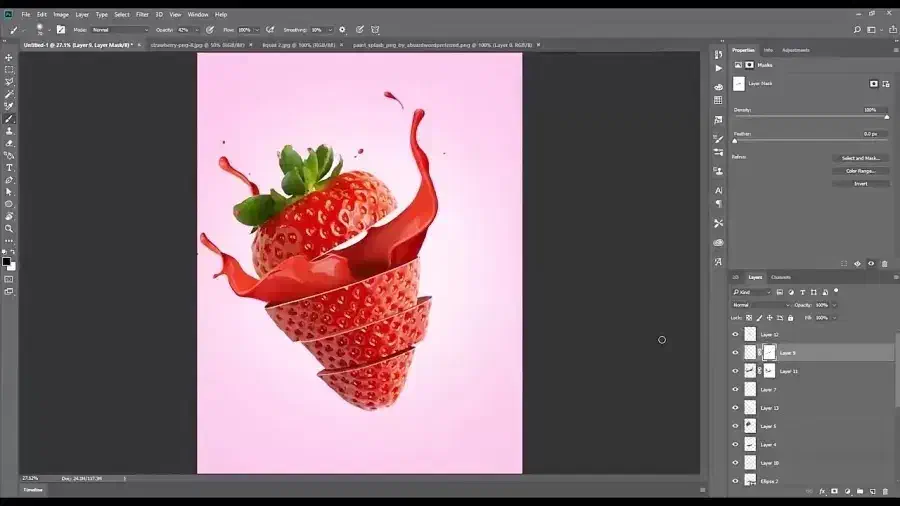Click the Select and Mask button

[860, 158]
